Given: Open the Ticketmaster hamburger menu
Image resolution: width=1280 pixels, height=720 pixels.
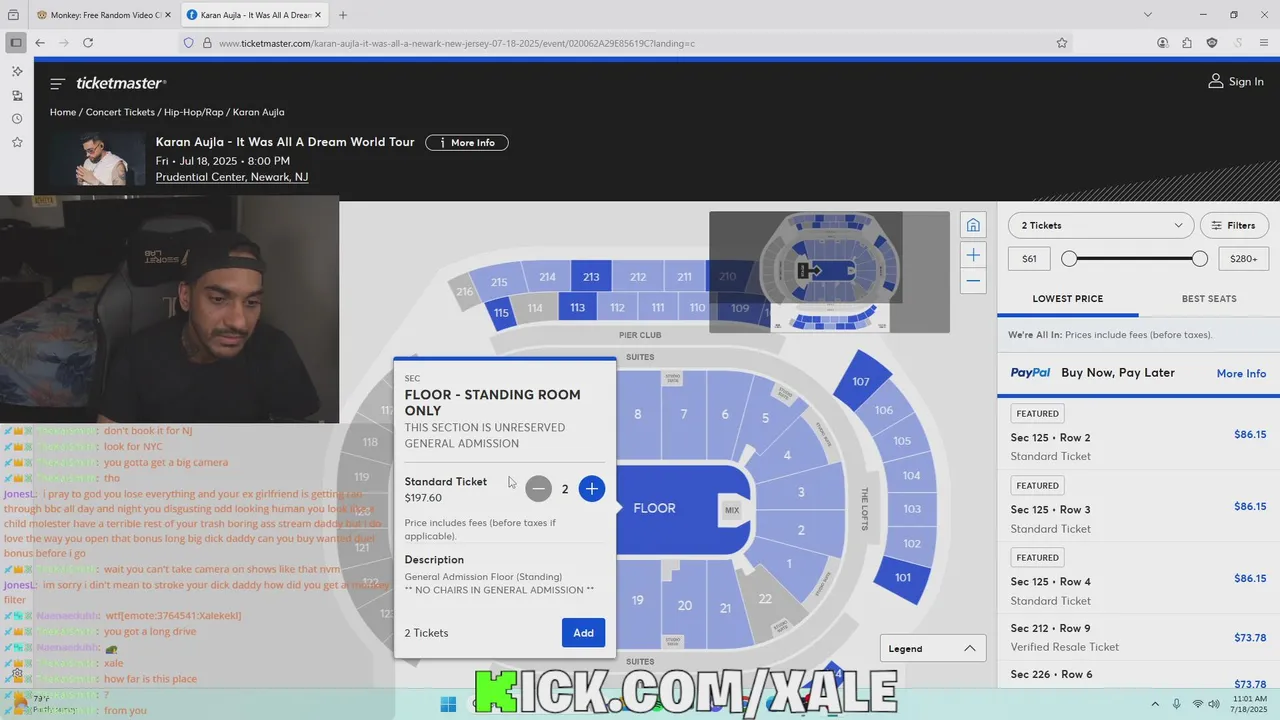Looking at the screenshot, I should pos(57,84).
